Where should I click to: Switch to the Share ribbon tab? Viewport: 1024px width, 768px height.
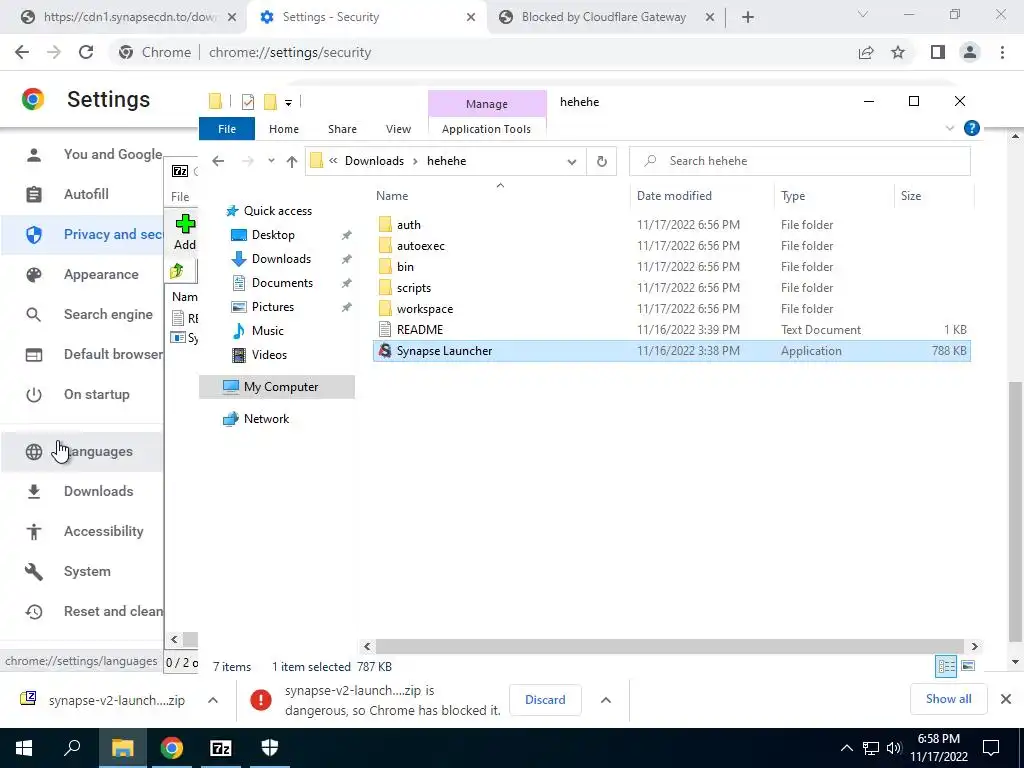(342, 129)
